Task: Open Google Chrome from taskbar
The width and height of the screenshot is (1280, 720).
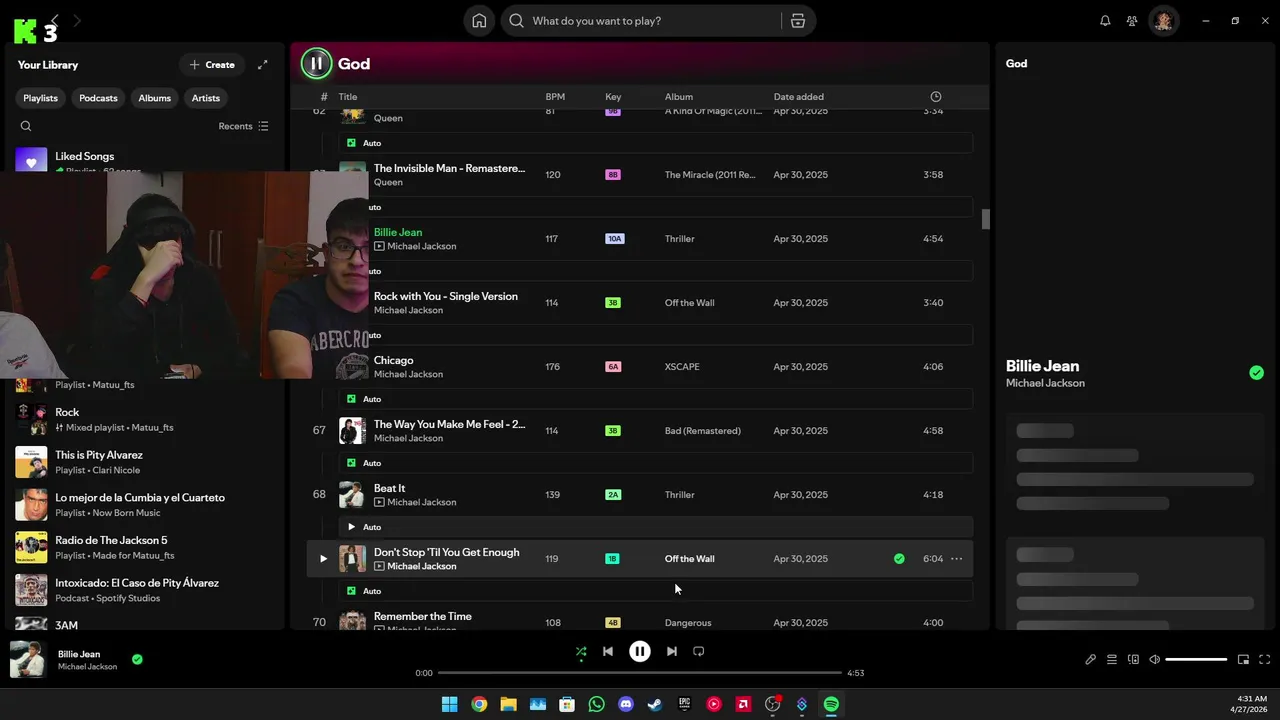Action: click(479, 704)
